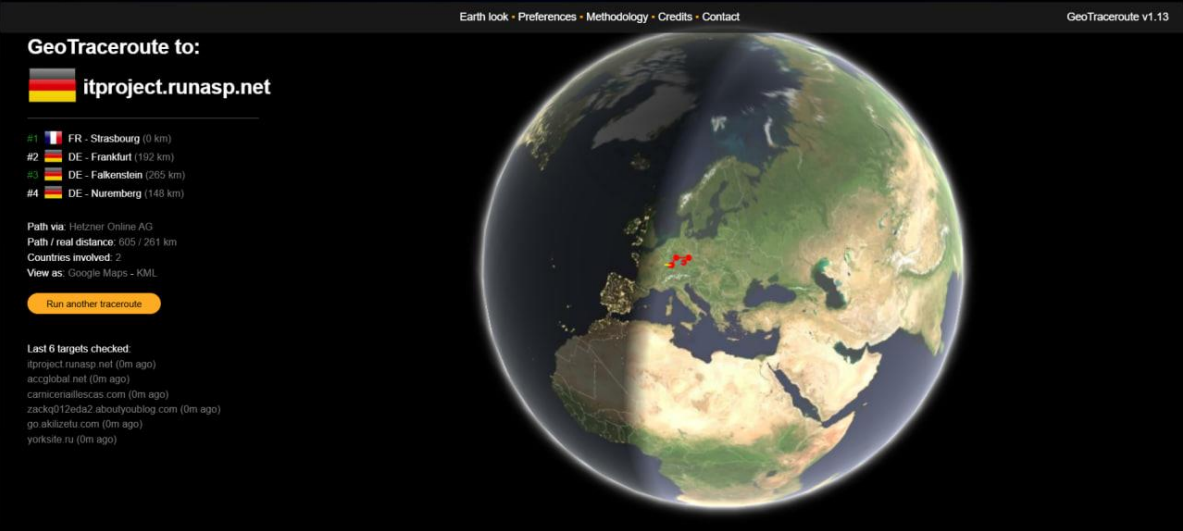Open the path in Google Maps
Image resolution: width=1183 pixels, height=531 pixels.
coord(98,273)
